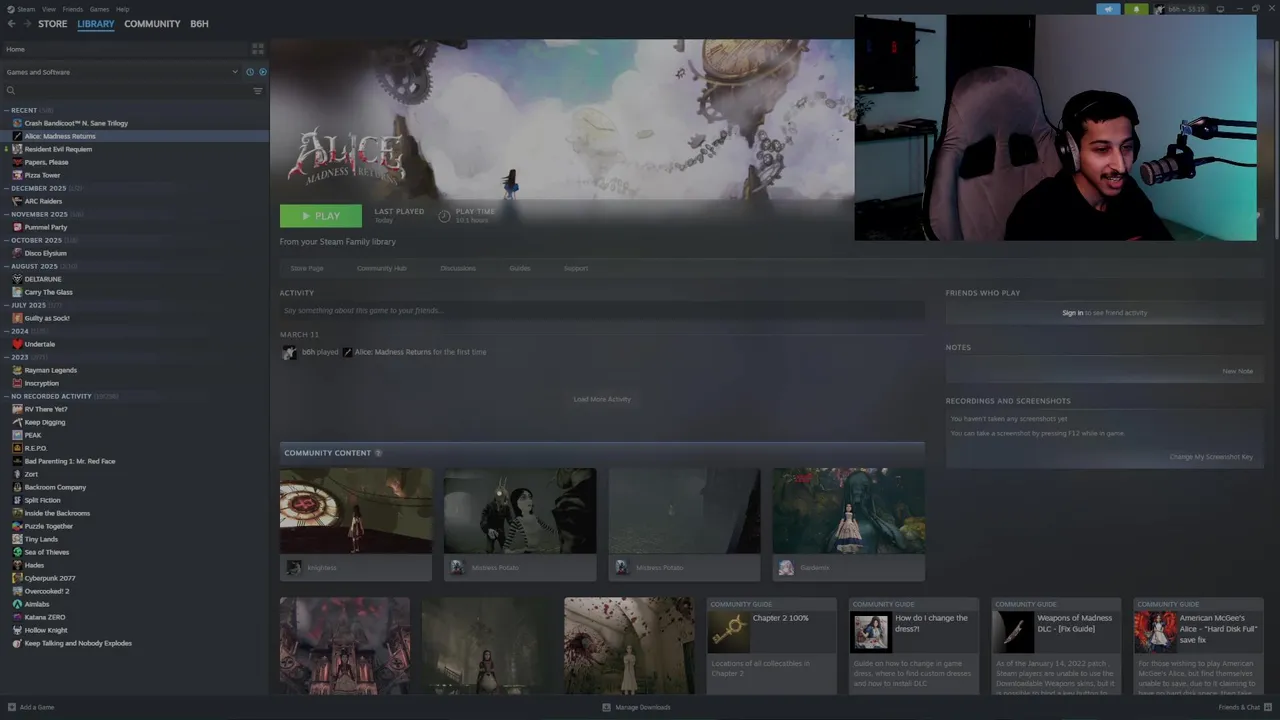This screenshot has height=720, width=1280.
Task: Open the Games and Software filter dropdown
Action: (x=123, y=72)
